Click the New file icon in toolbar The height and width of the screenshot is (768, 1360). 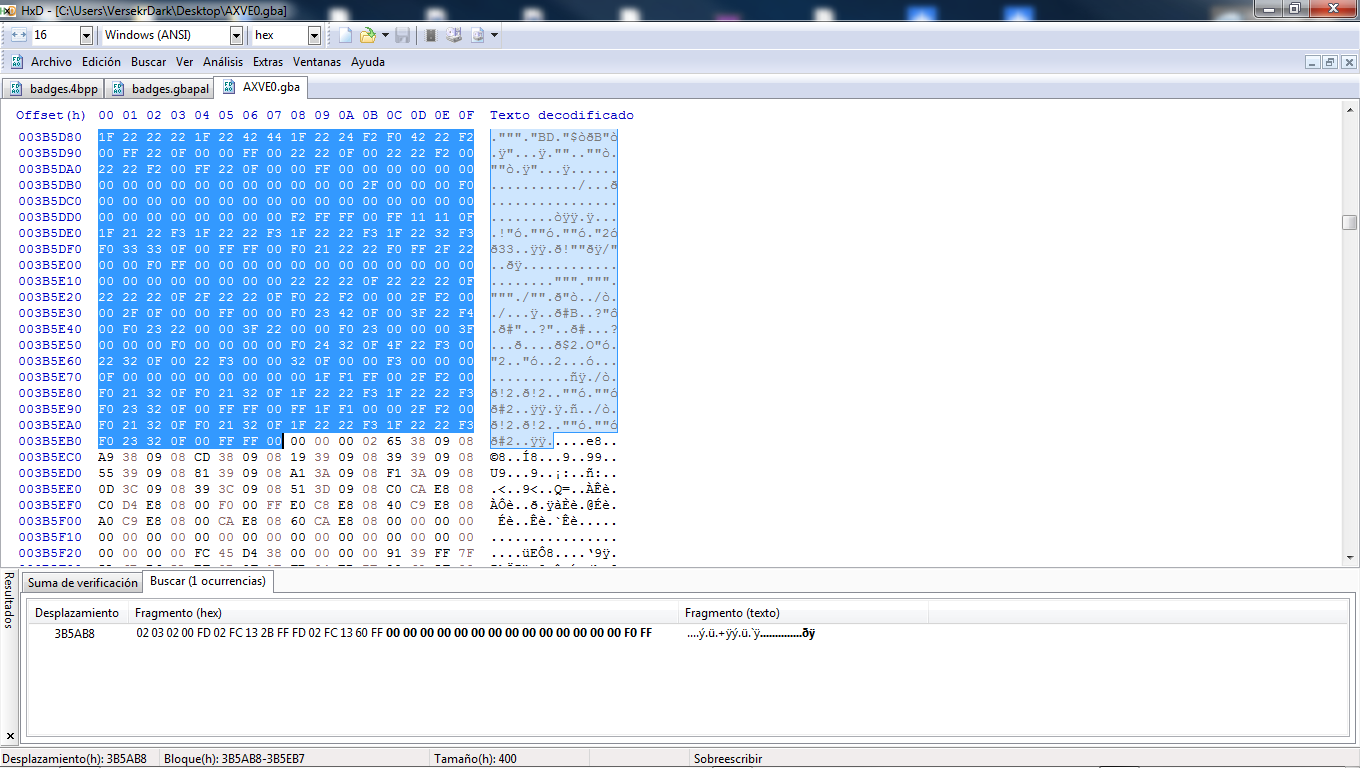click(345, 35)
